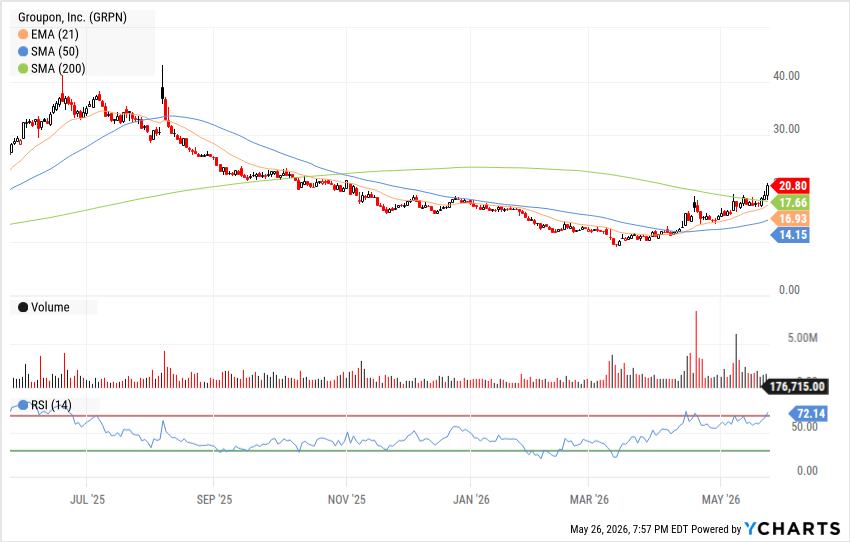Click the 16.93 EMA value tag
This screenshot has width=850, height=542.
pos(790,219)
